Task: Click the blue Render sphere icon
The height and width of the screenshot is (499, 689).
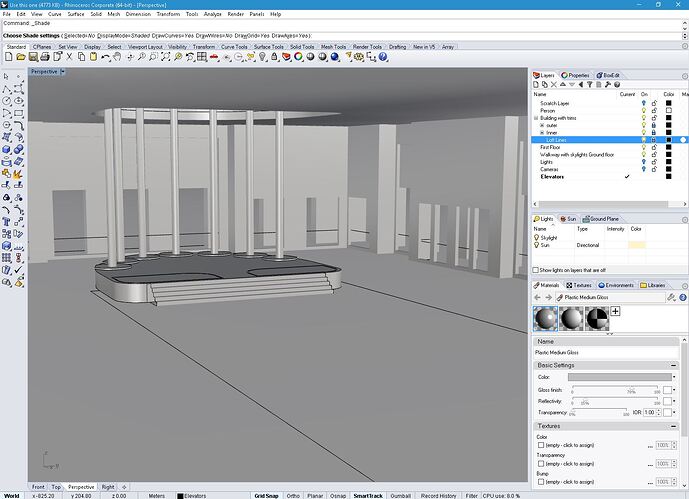Action: point(335,57)
